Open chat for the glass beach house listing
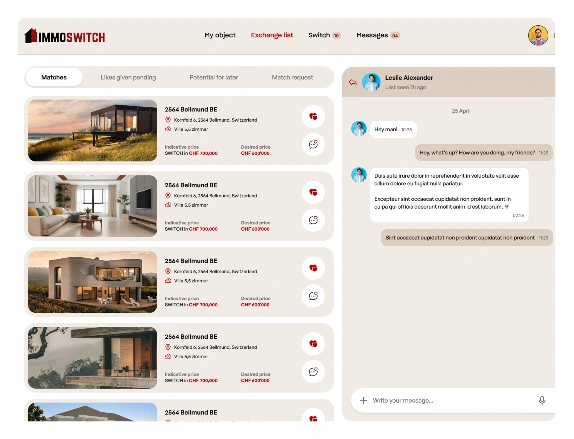This screenshot has width=574, height=439. click(313, 144)
